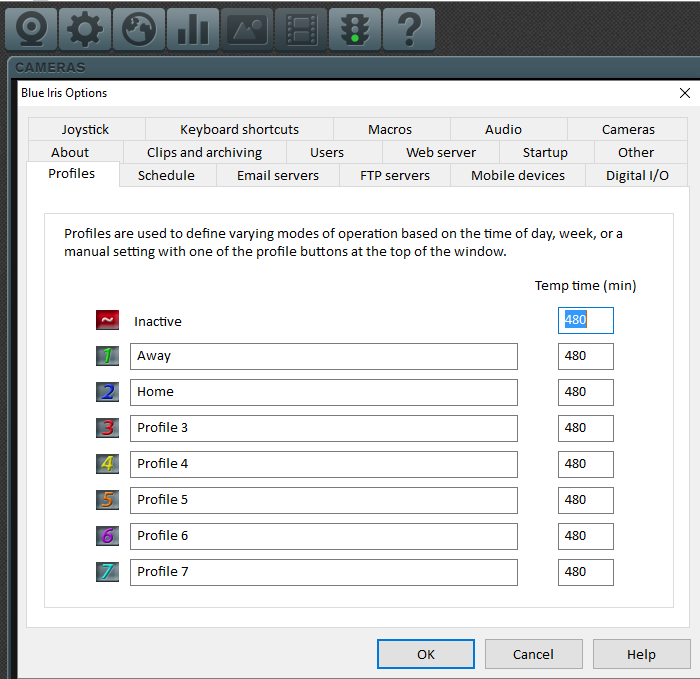
Task: Confirm with the OK button
Action: 426,654
